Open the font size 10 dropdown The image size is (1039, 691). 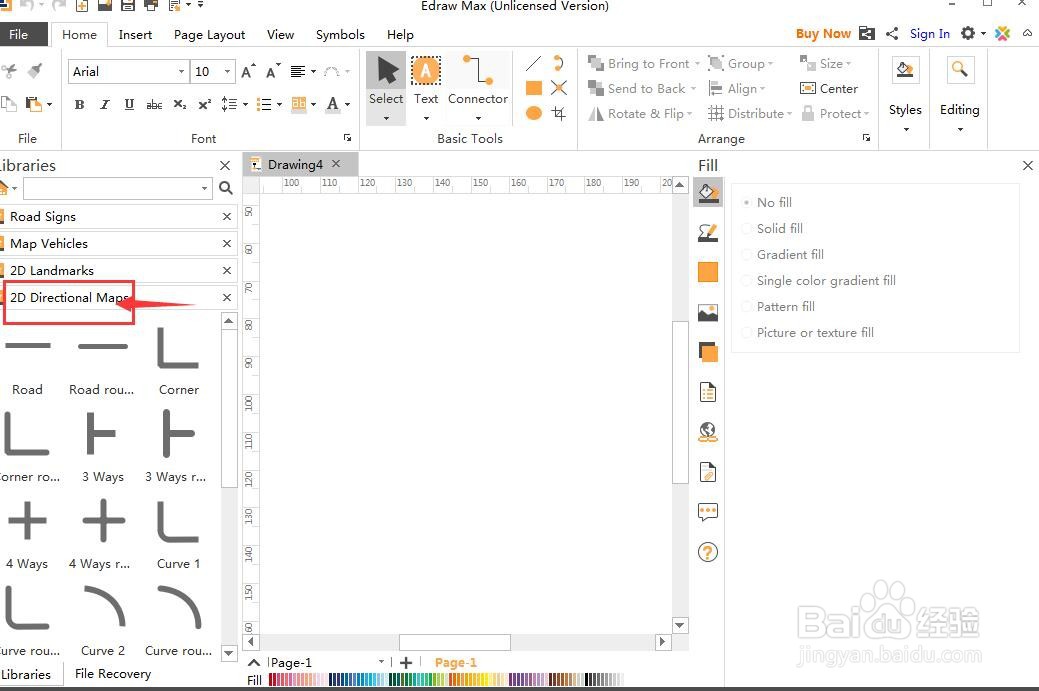227,72
